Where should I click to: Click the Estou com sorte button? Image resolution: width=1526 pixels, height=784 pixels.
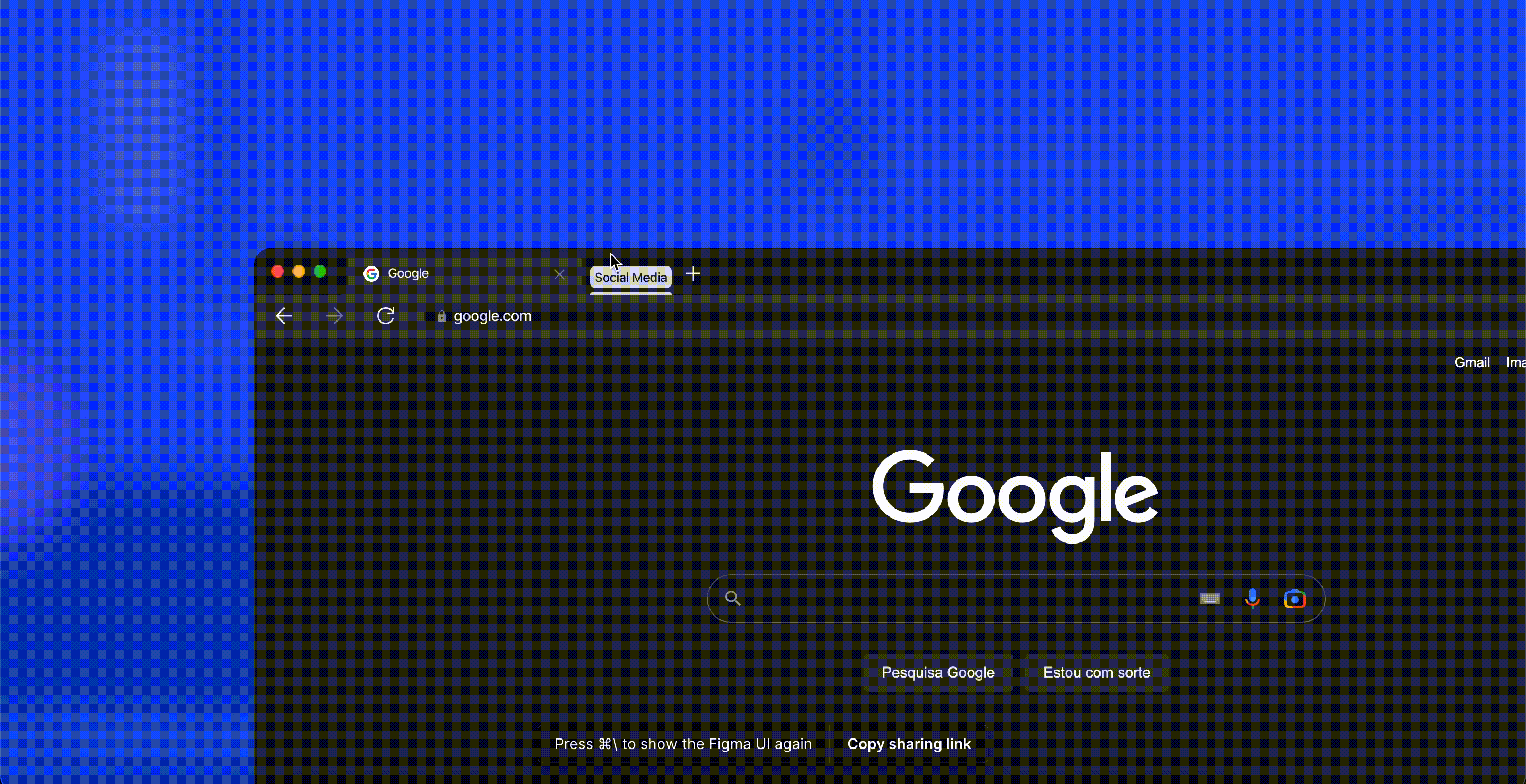click(x=1096, y=672)
